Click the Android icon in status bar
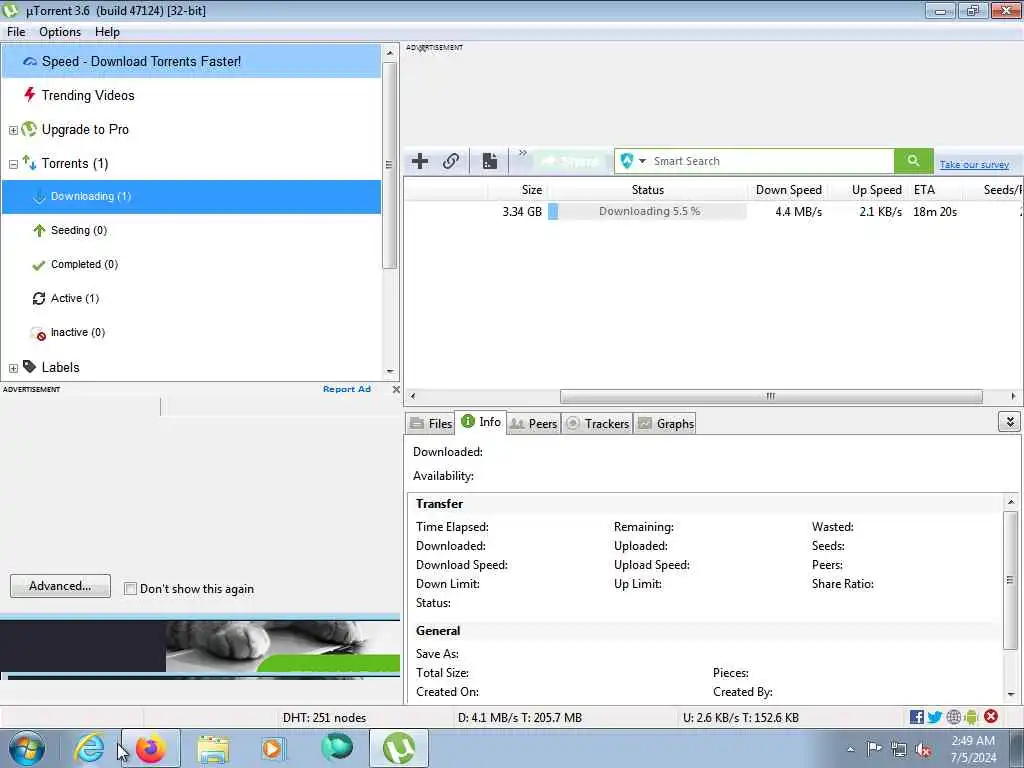The image size is (1024, 768). [971, 717]
